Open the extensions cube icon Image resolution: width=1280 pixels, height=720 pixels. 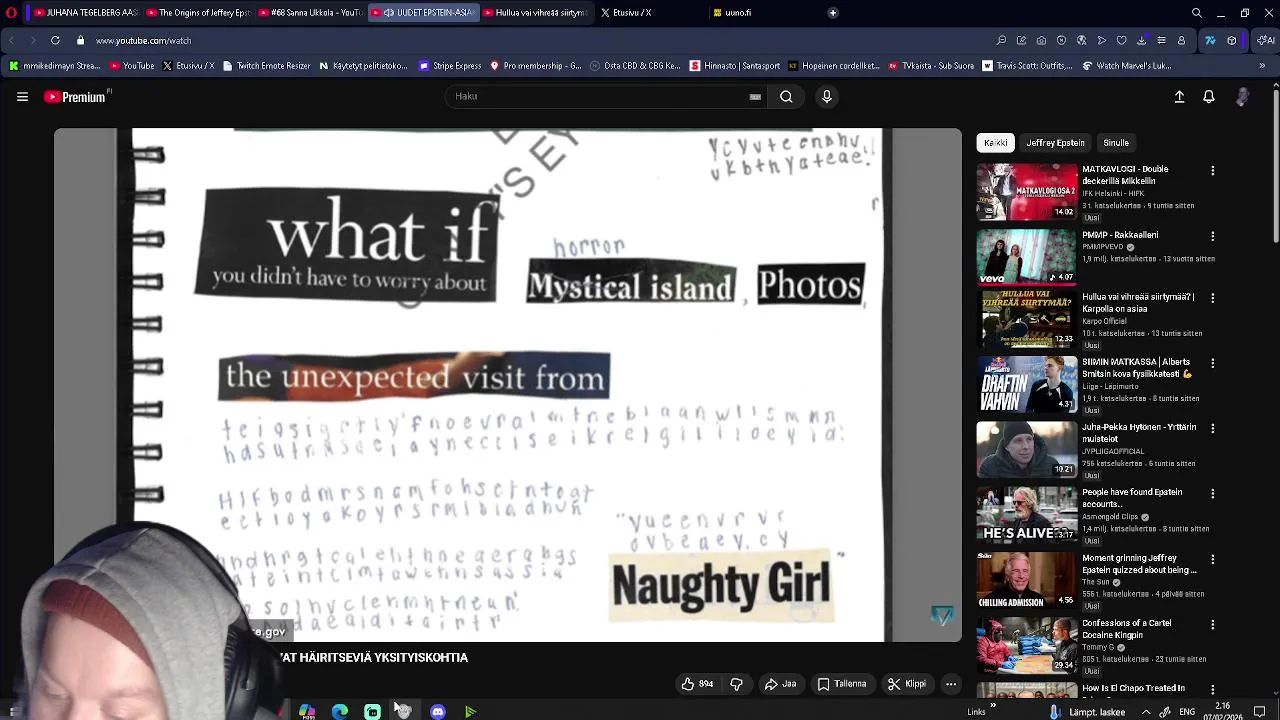point(1231,41)
